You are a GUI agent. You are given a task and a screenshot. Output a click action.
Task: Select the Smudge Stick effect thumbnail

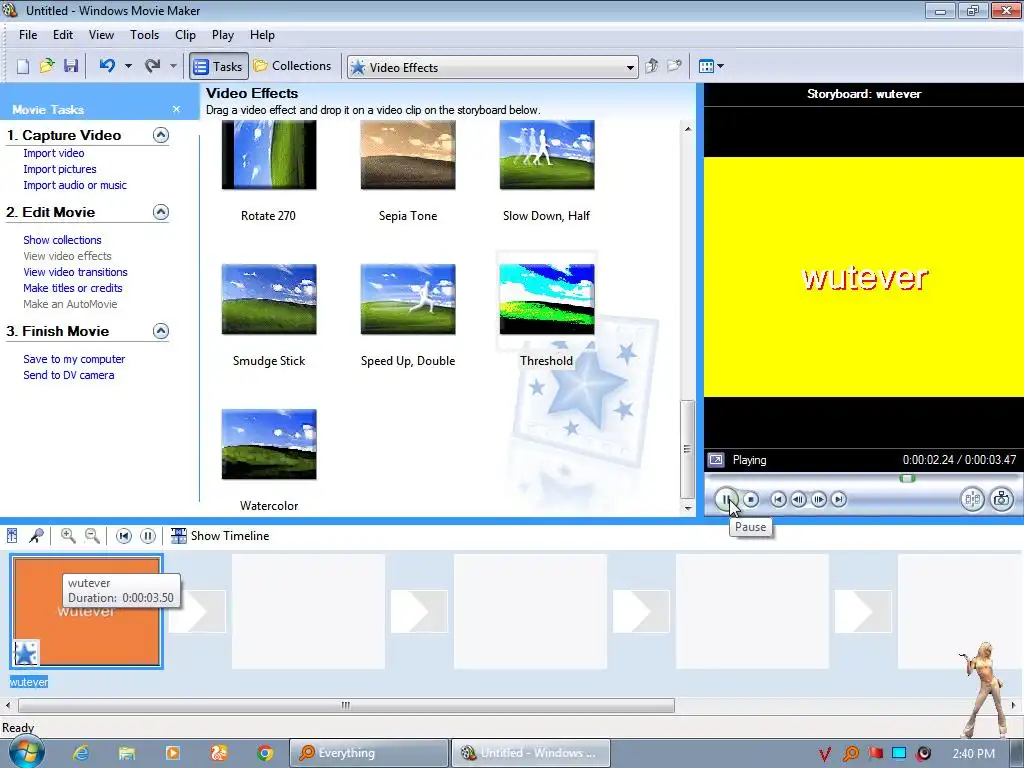(269, 299)
